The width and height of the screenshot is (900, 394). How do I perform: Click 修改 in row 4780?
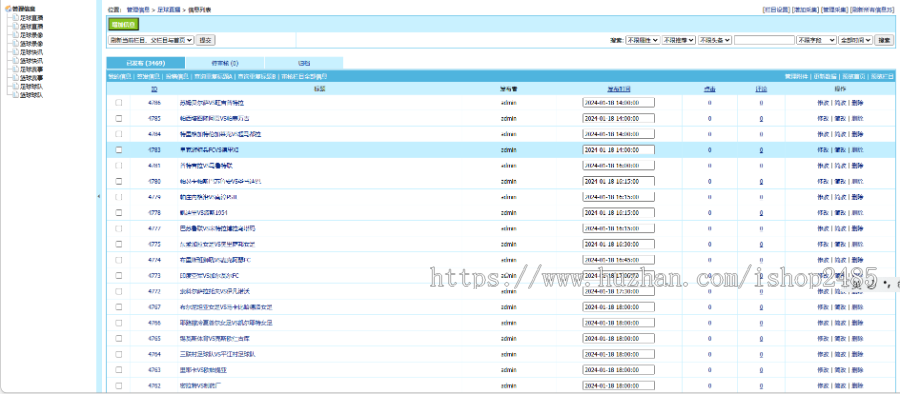point(823,181)
